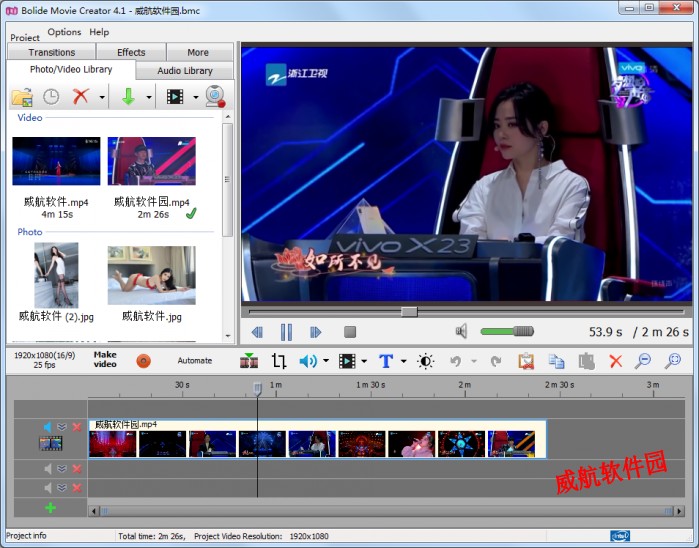
Task: Zoom out the timeline with magnifier minus
Action: click(643, 361)
